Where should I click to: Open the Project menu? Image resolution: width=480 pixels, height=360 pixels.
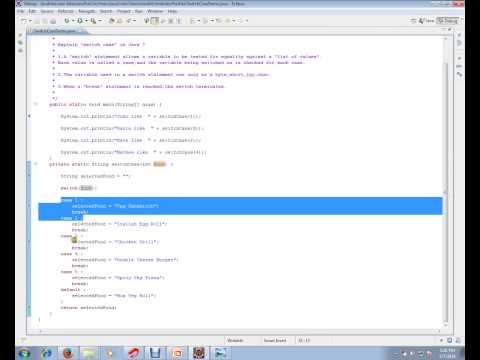pyautogui.click(x=124, y=11)
